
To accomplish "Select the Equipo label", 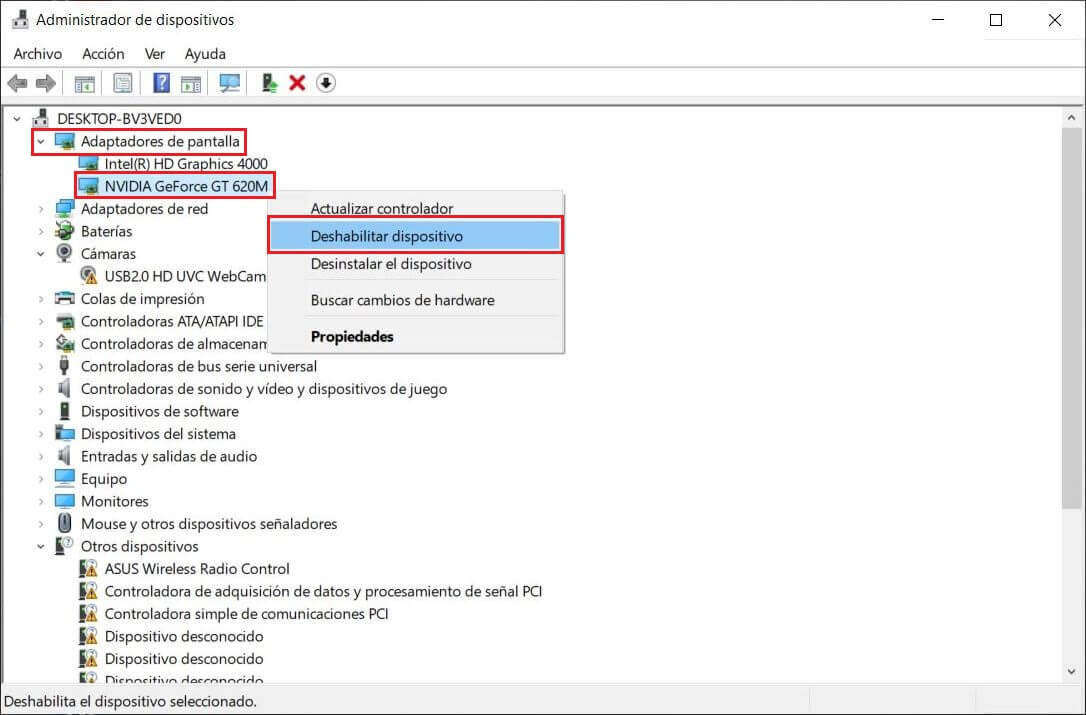I will [x=104, y=479].
